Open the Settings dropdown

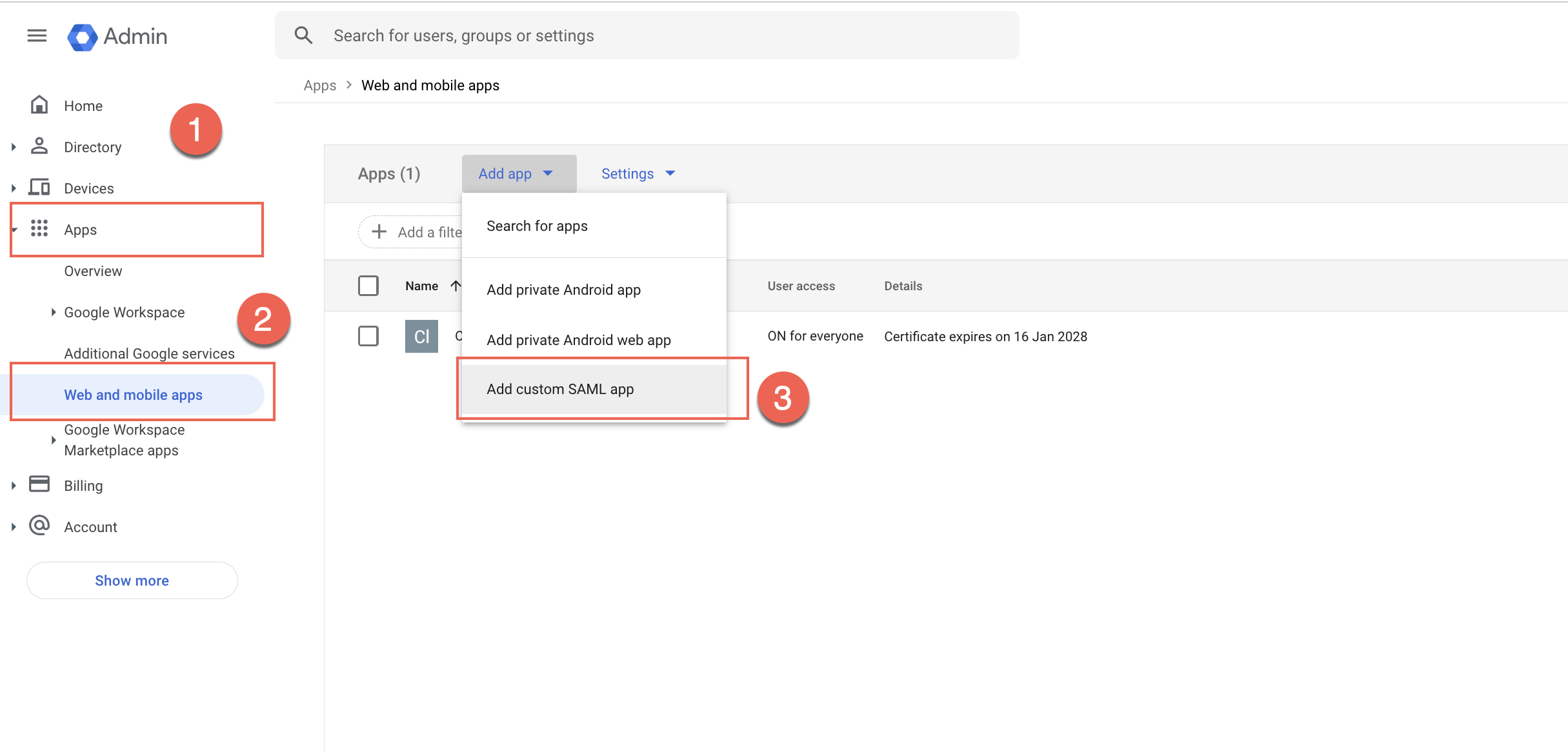coord(638,173)
